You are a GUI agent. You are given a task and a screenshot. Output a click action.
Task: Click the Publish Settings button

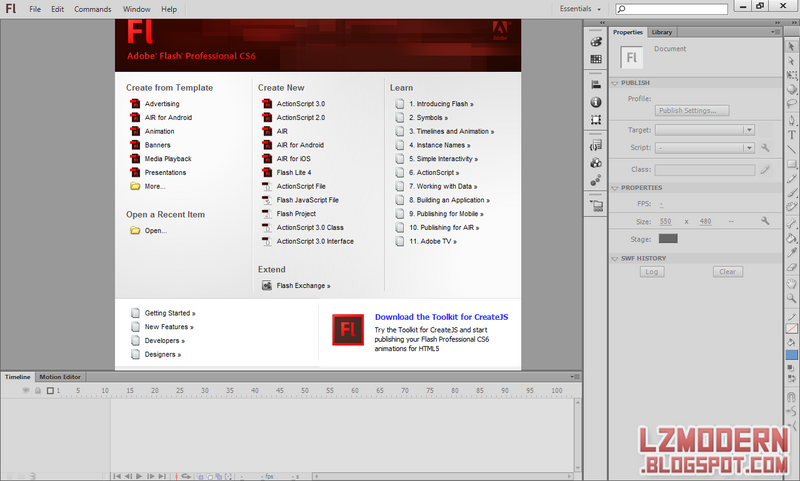(692, 111)
